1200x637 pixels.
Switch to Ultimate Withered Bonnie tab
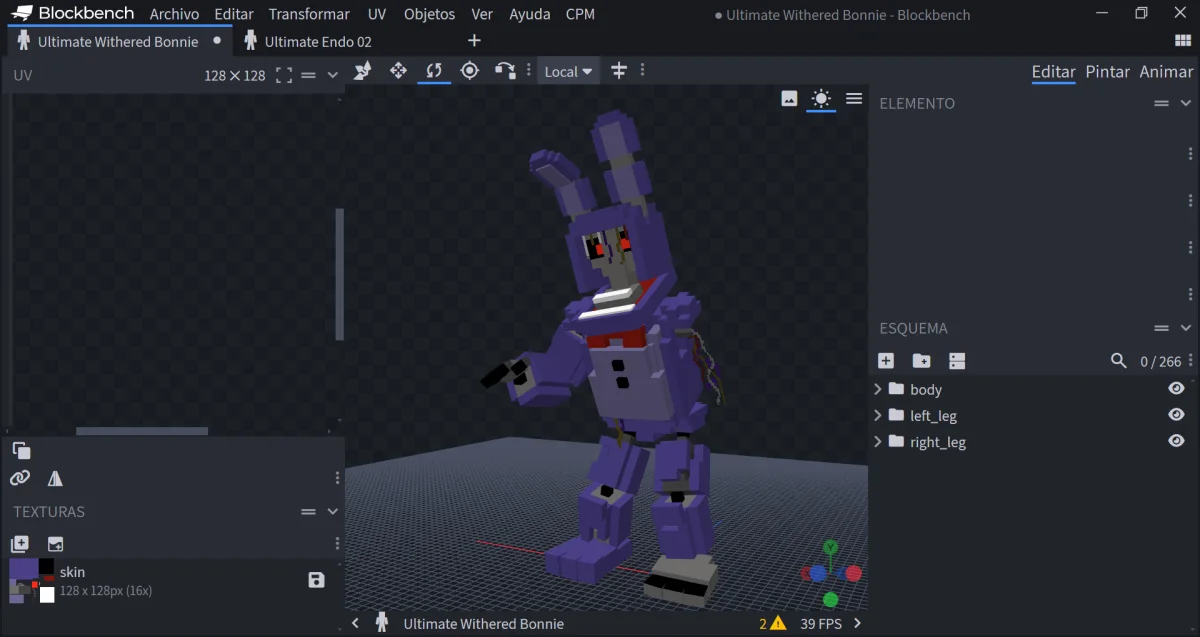click(x=117, y=42)
